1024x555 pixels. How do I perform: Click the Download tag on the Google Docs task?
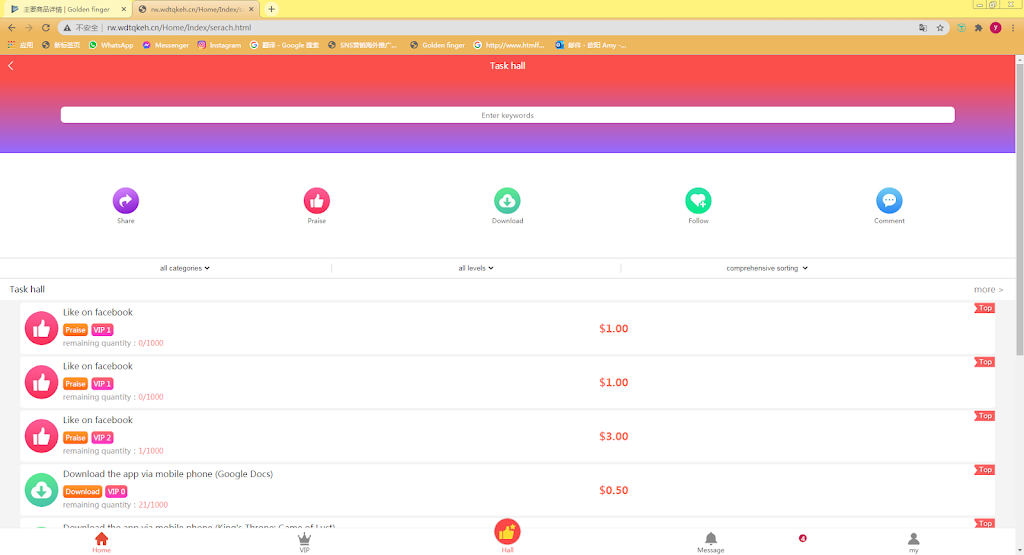tap(82, 492)
